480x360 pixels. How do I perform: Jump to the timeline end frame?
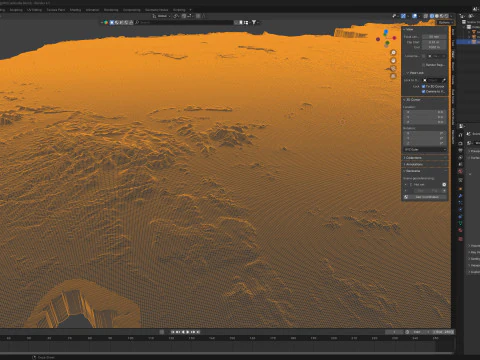pos(198,332)
